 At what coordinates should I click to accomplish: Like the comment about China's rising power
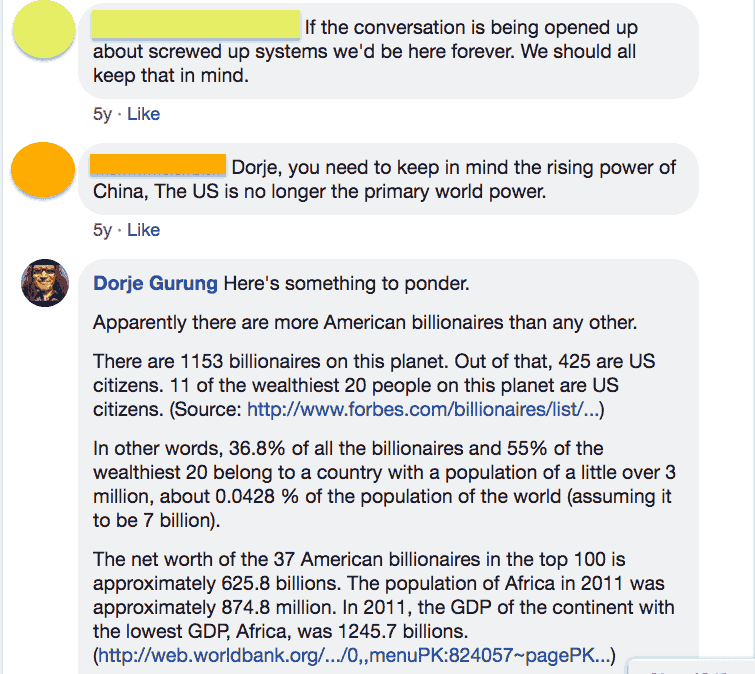[143, 230]
